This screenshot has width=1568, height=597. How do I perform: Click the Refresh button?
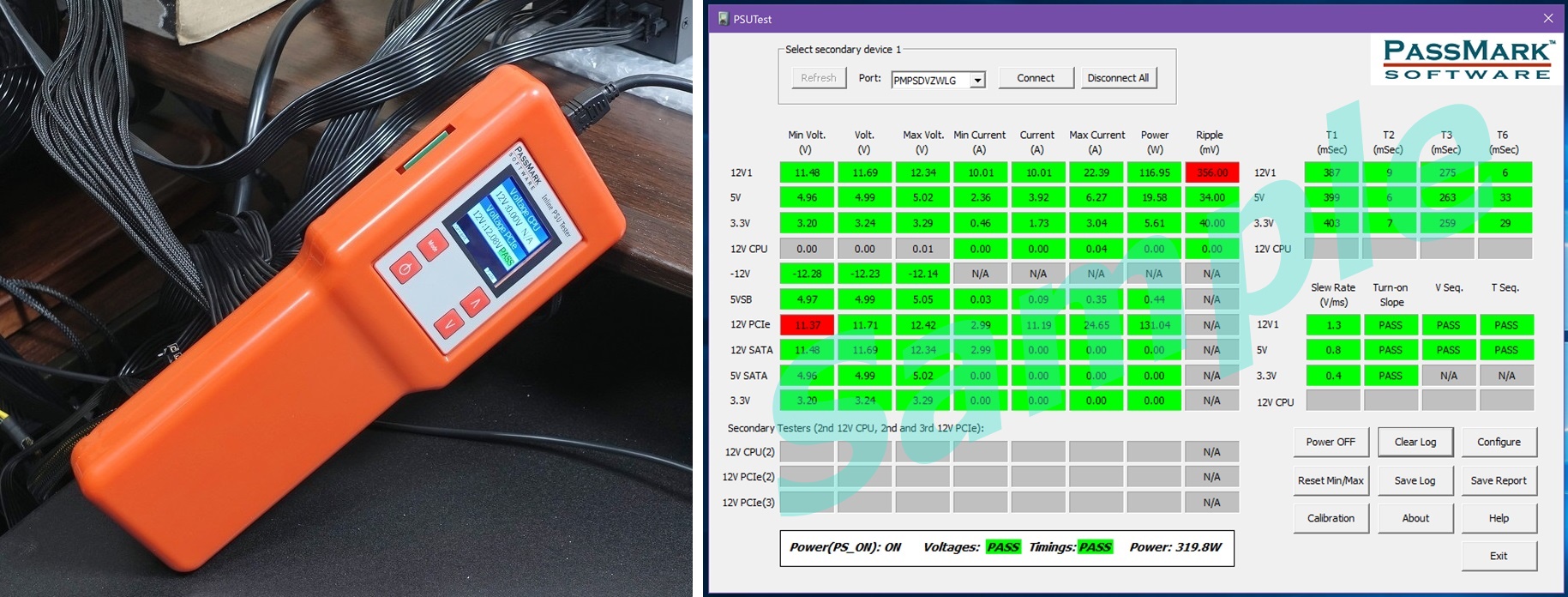pos(818,77)
